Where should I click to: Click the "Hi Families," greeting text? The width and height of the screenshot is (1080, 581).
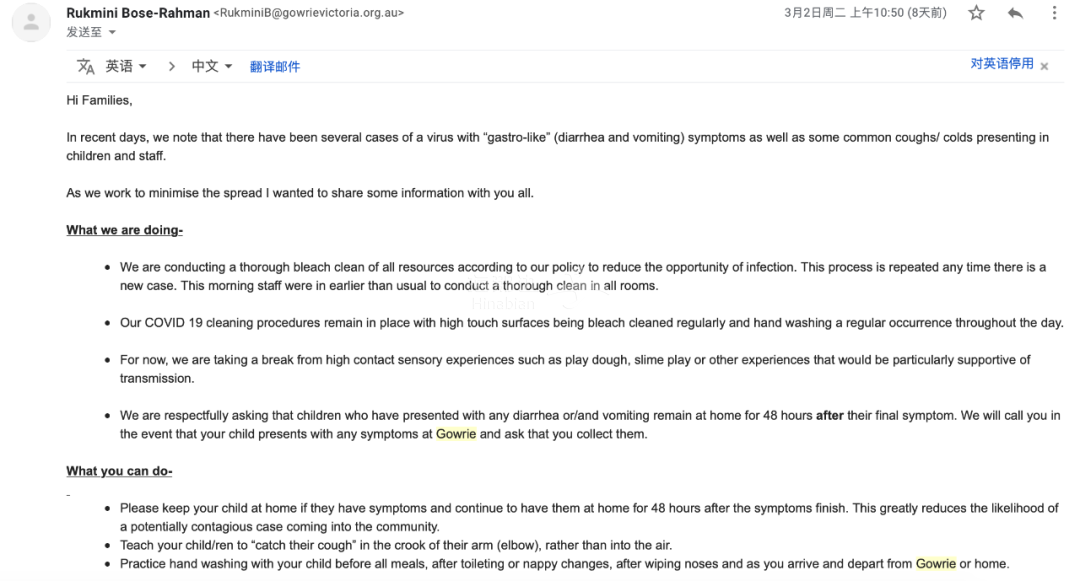[x=99, y=100]
